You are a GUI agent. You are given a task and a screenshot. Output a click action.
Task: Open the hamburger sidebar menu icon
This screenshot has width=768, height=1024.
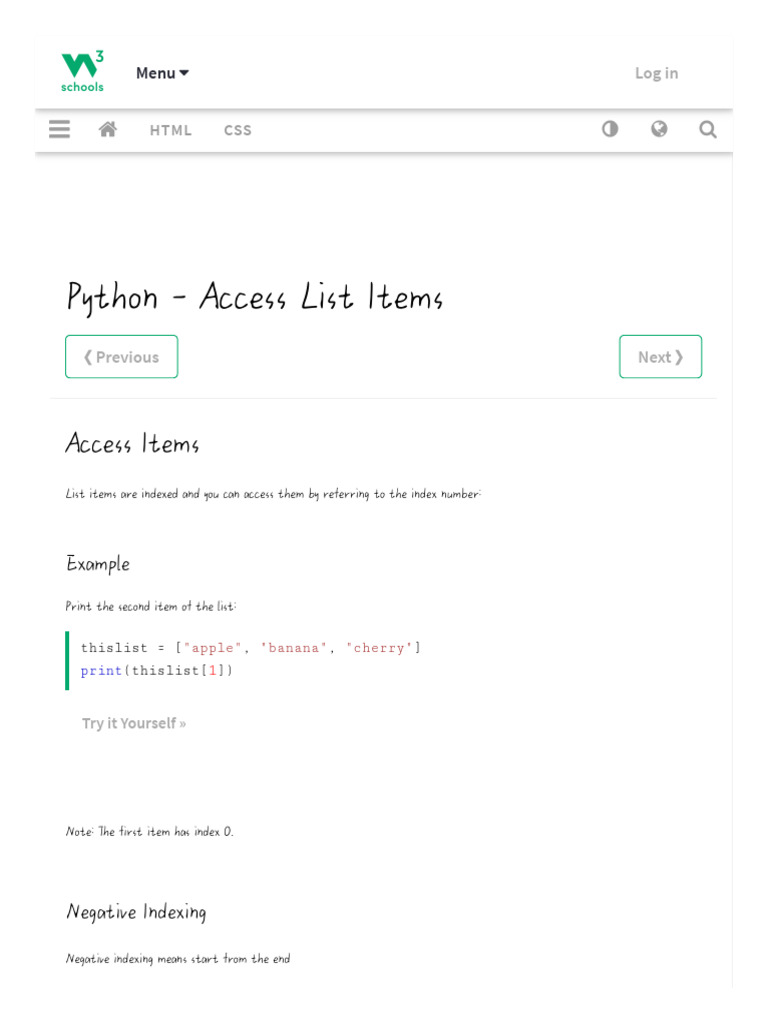pyautogui.click(x=59, y=129)
